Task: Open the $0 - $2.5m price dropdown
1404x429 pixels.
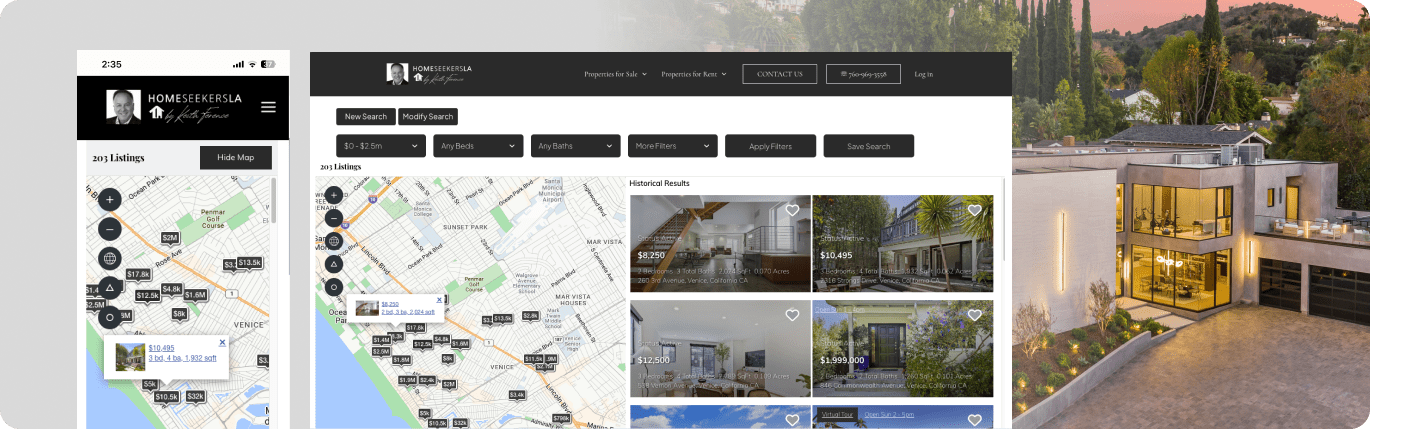Action: [x=381, y=146]
